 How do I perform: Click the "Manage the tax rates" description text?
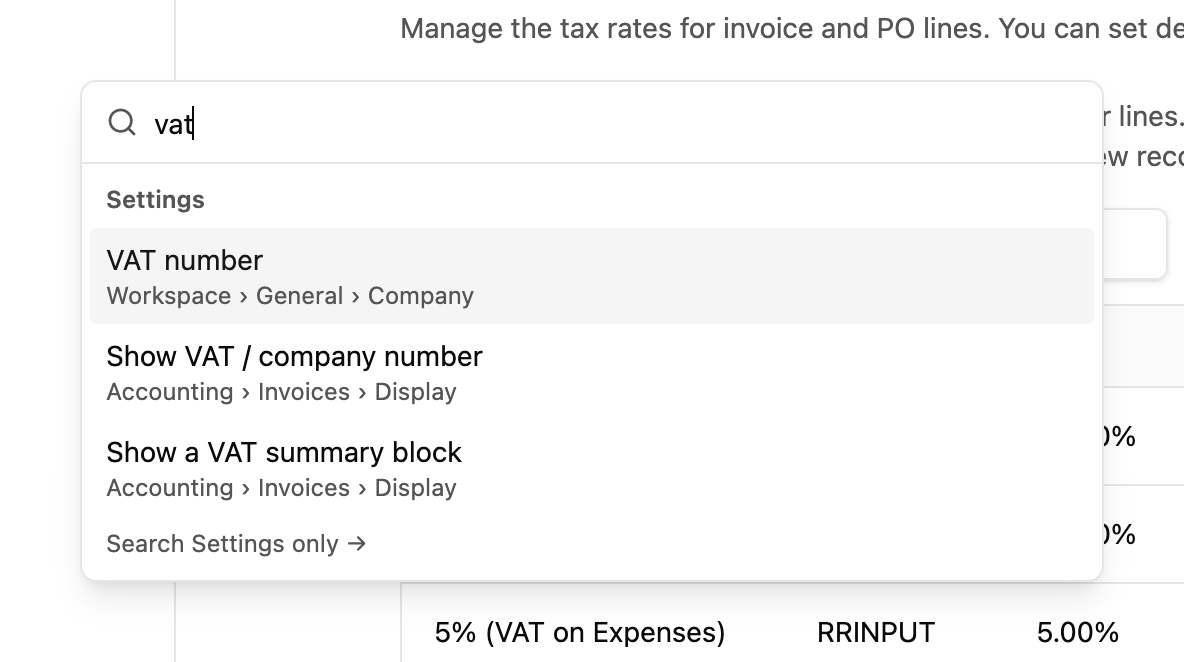pyautogui.click(x=791, y=29)
